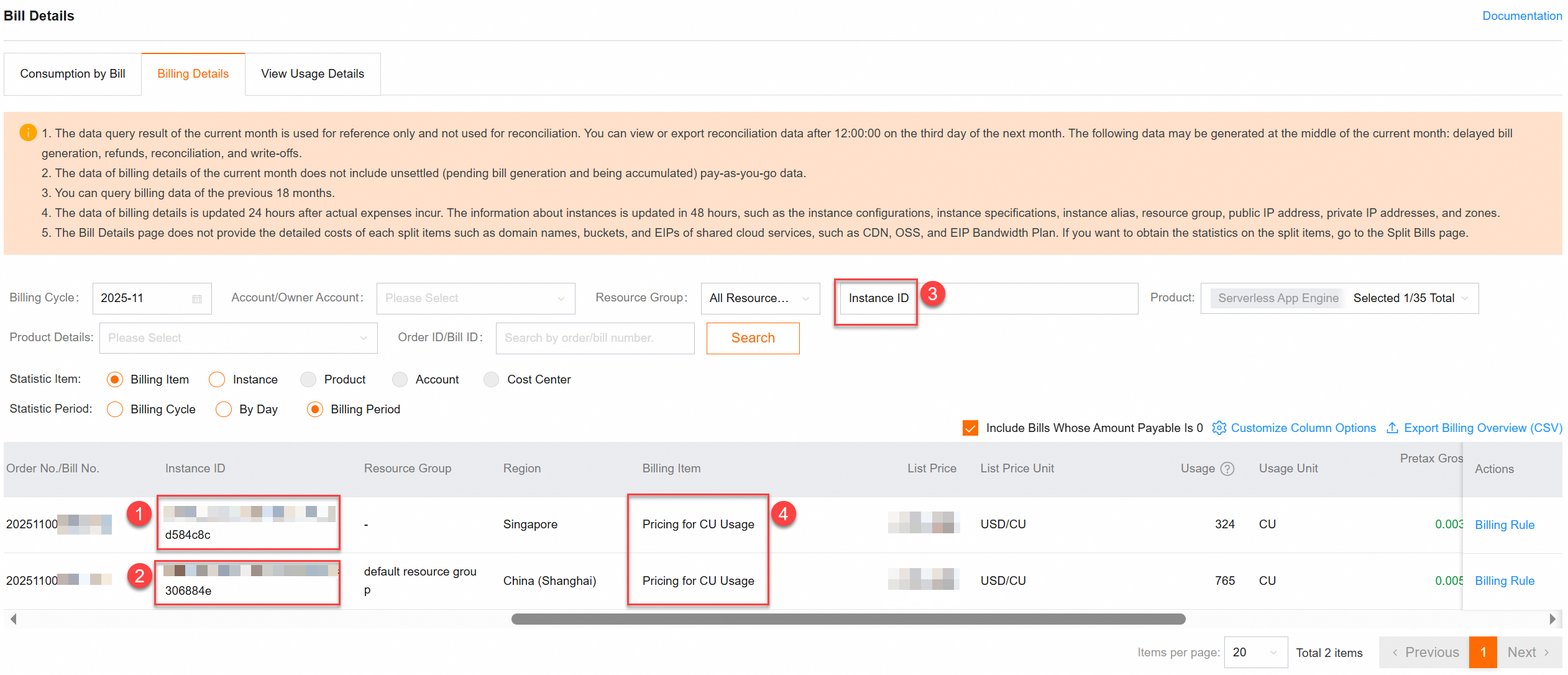Click the calendar icon in Billing Cycle field
The width and height of the screenshot is (1568, 675).
pos(197,299)
